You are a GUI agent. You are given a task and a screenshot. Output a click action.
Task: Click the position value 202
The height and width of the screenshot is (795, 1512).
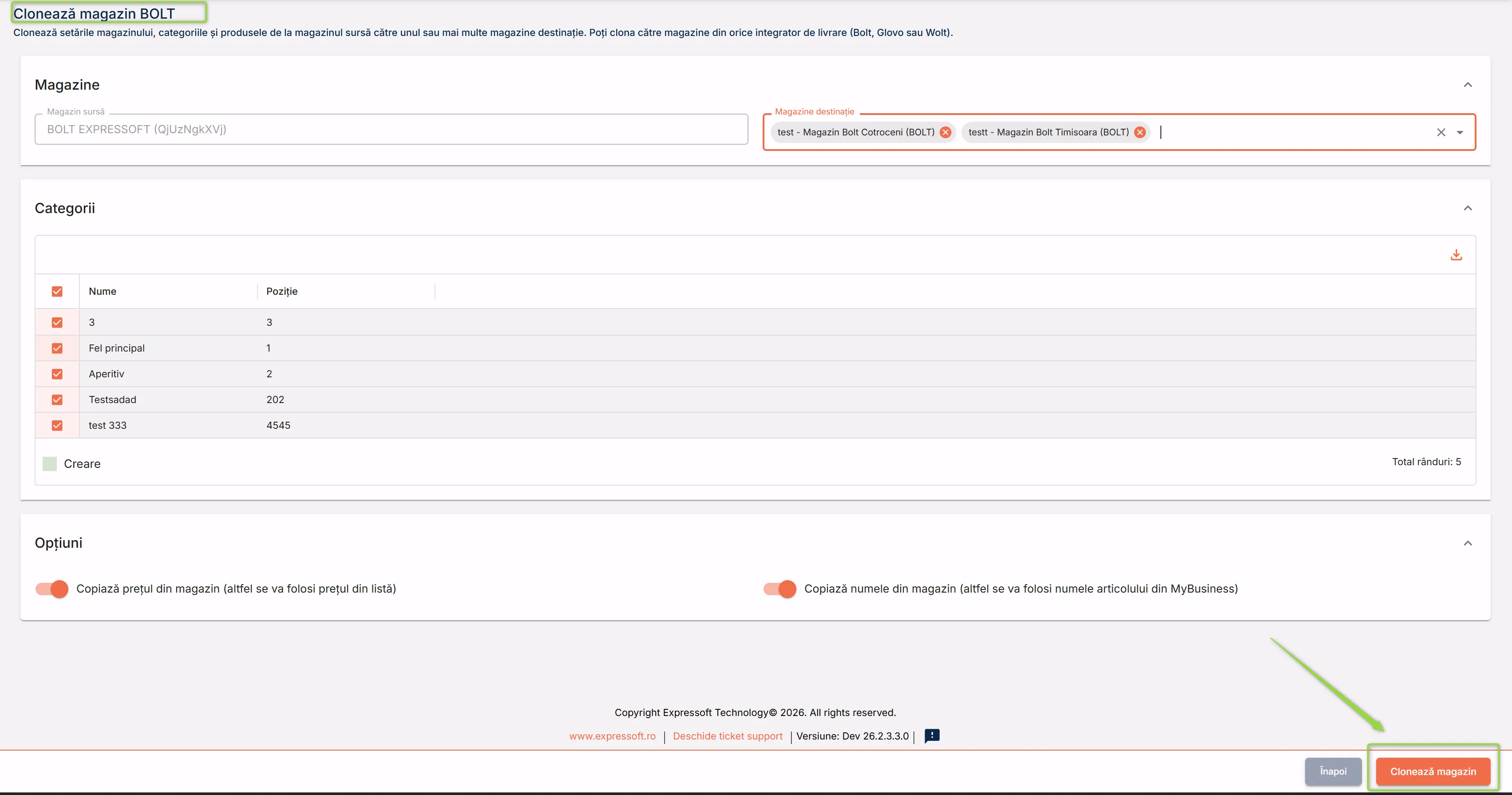tap(275, 399)
